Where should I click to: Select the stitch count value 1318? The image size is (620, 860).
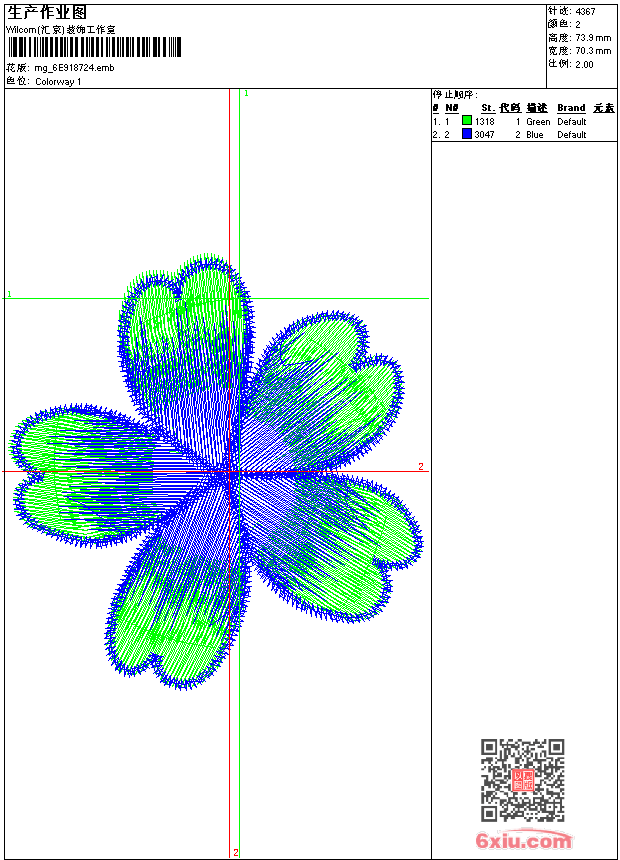484,122
